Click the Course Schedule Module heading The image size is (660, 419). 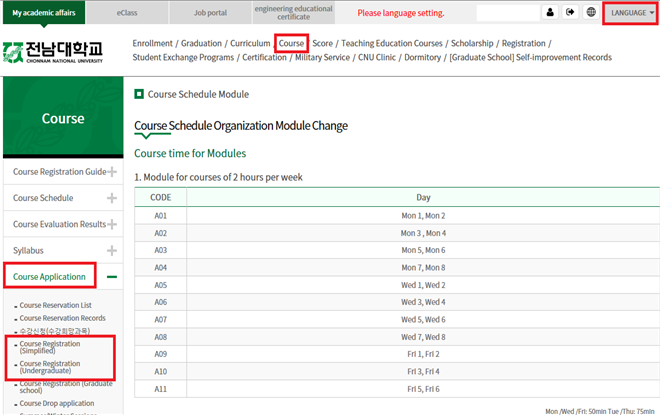(198, 94)
